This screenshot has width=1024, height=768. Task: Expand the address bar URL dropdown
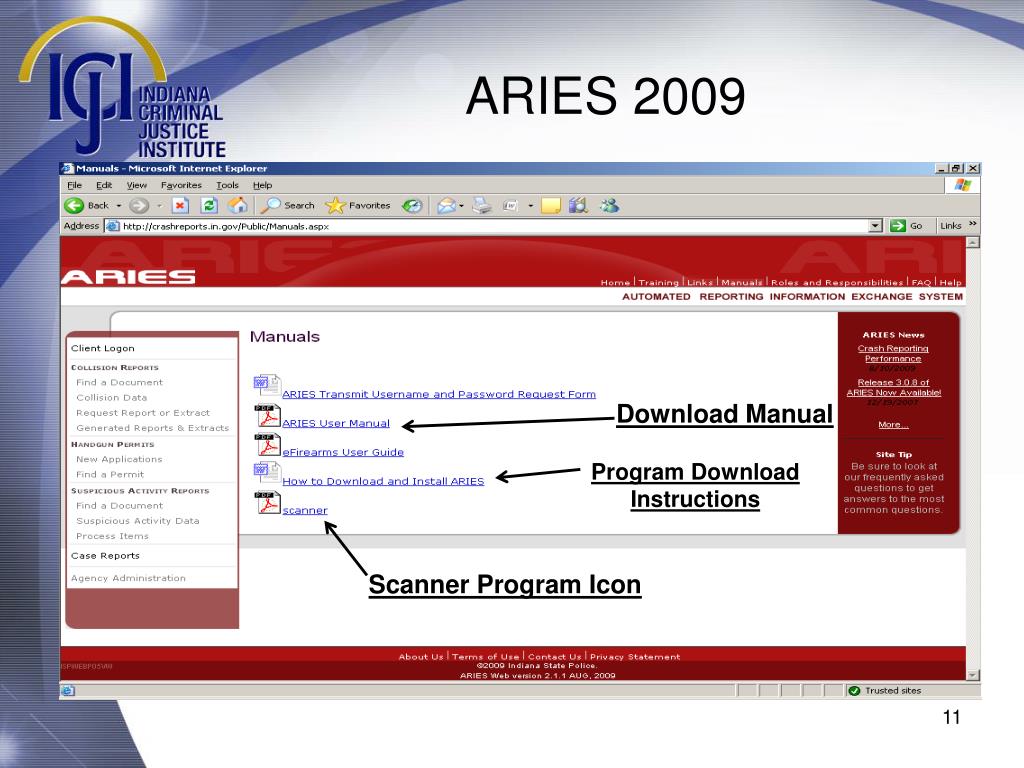click(876, 226)
